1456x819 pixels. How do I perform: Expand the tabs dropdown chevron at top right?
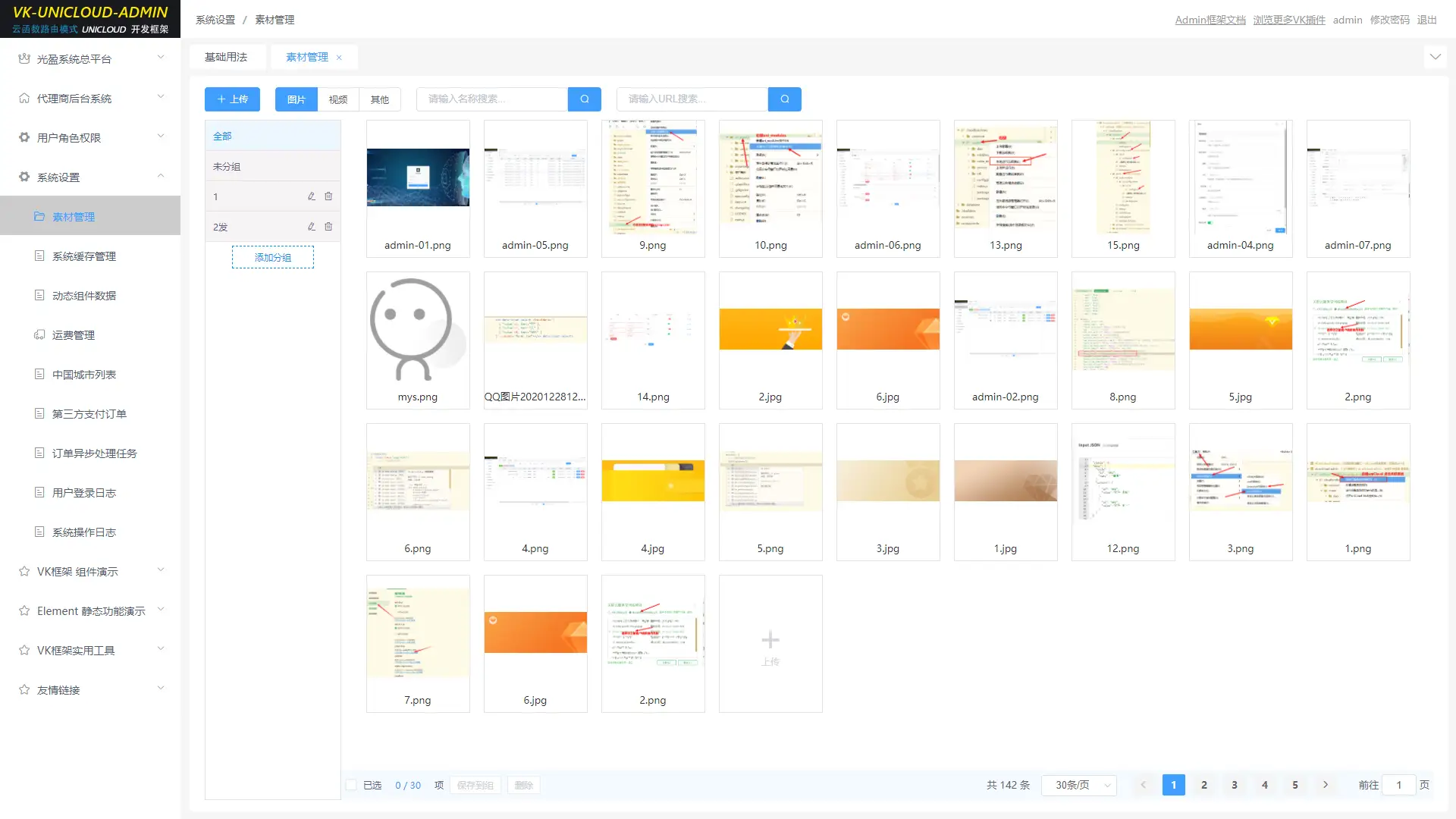coord(1435,57)
